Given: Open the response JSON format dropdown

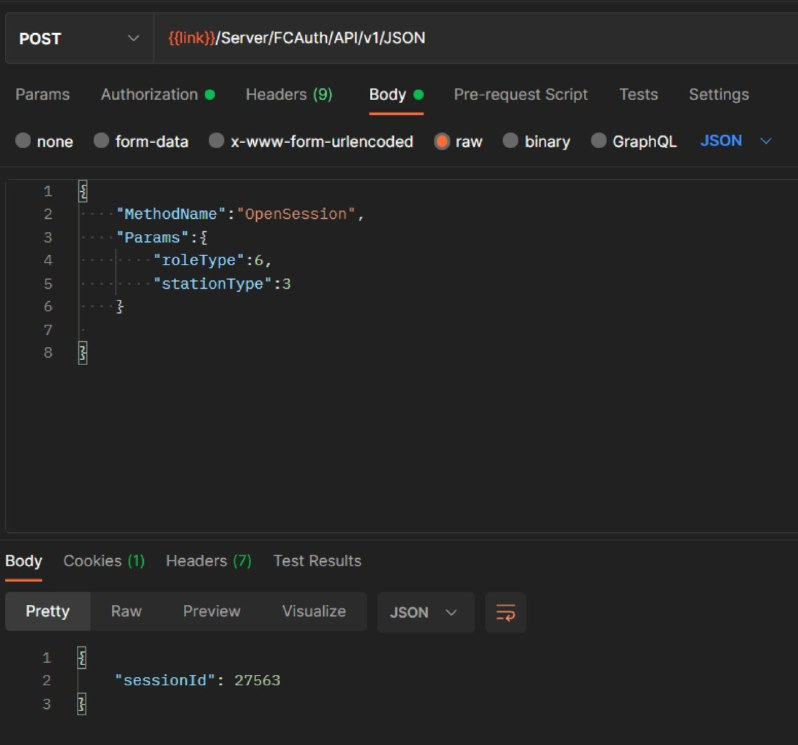Looking at the screenshot, I should click(425, 612).
